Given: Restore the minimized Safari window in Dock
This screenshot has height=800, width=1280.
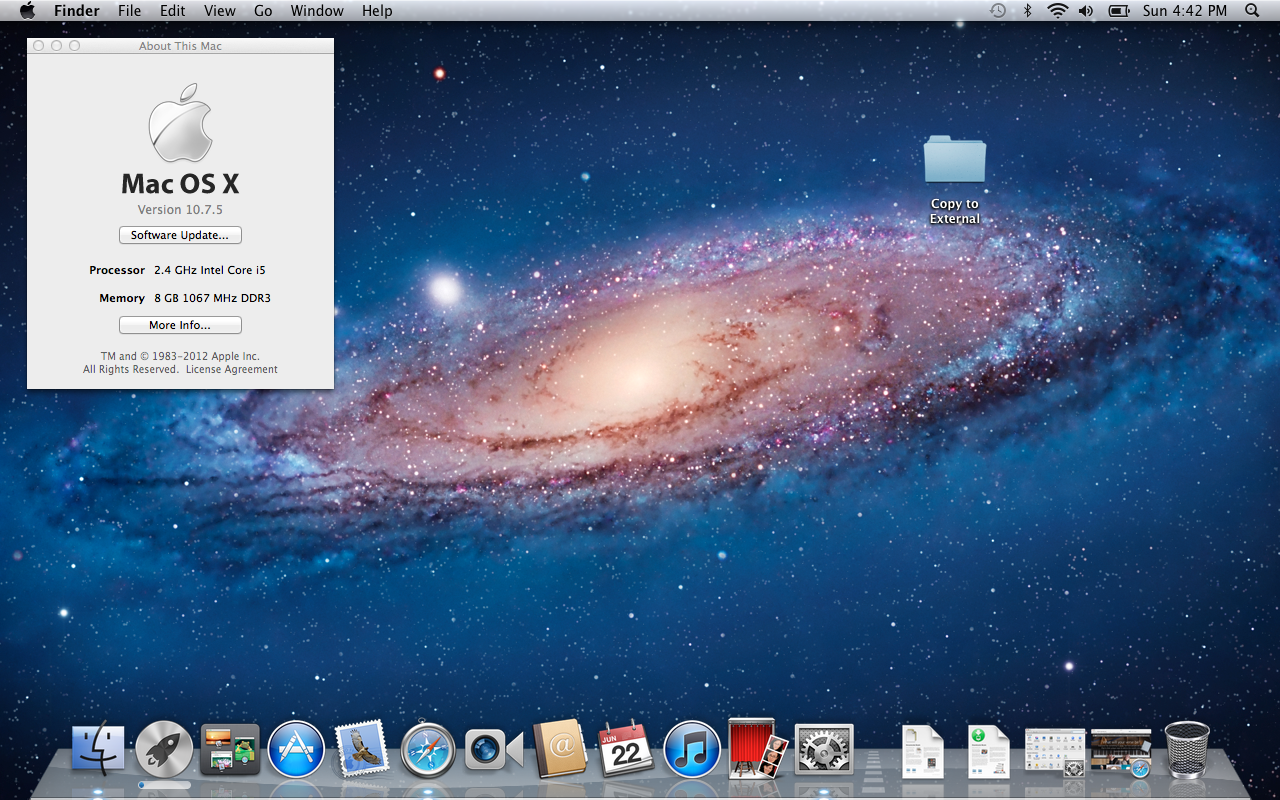Looking at the screenshot, I should point(1121,753).
